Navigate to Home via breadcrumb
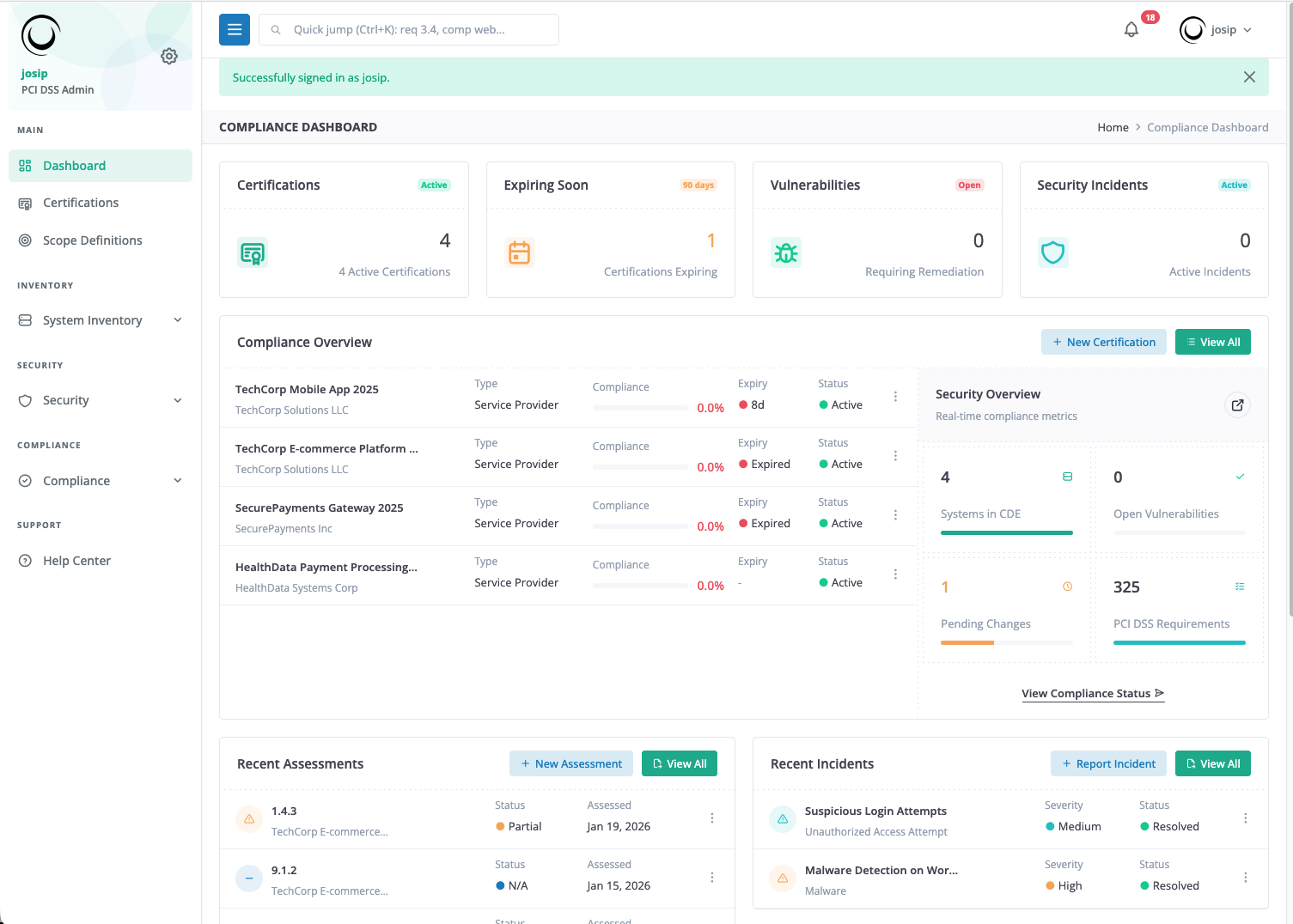 [1113, 127]
